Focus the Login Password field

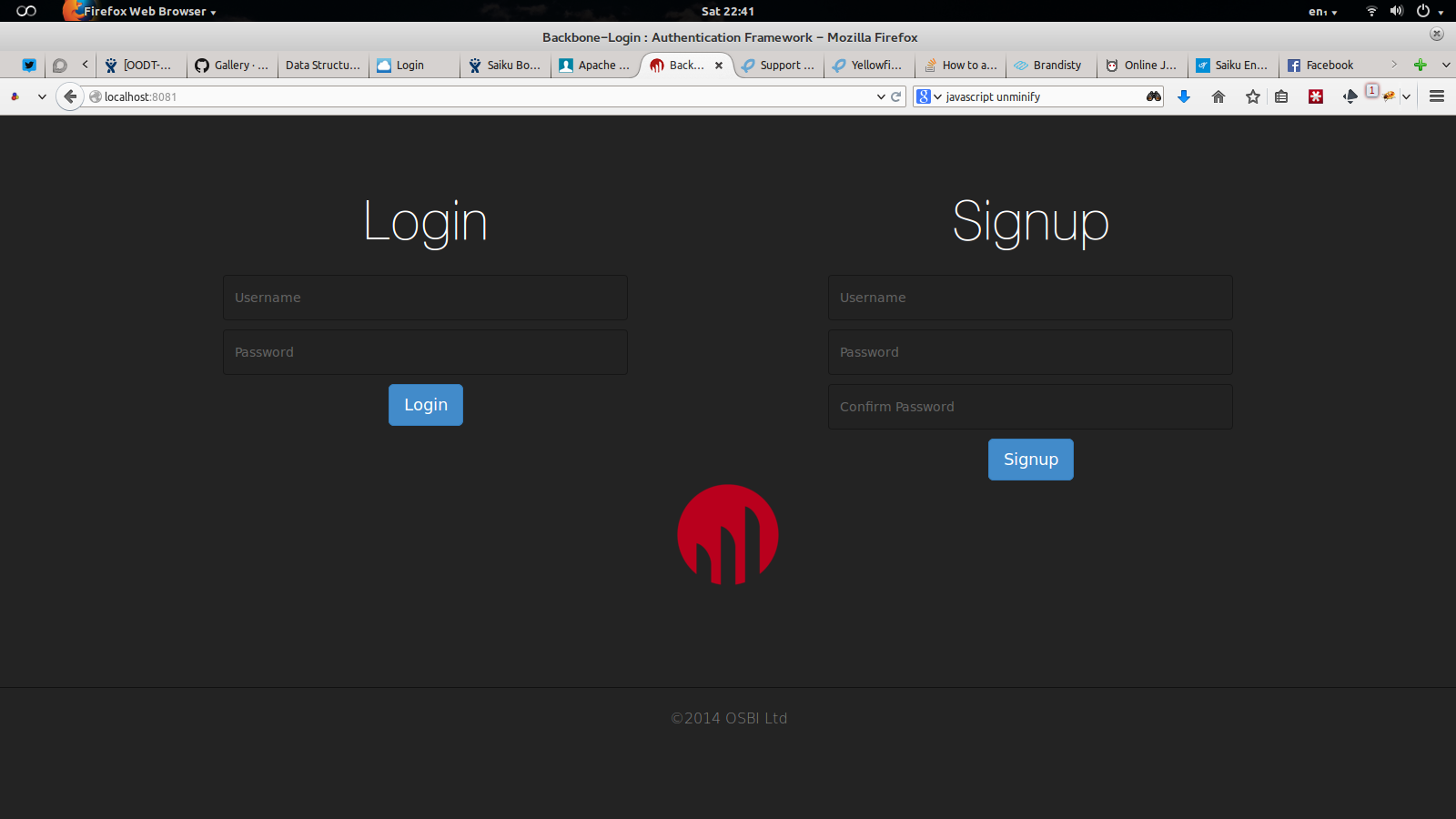tap(425, 352)
